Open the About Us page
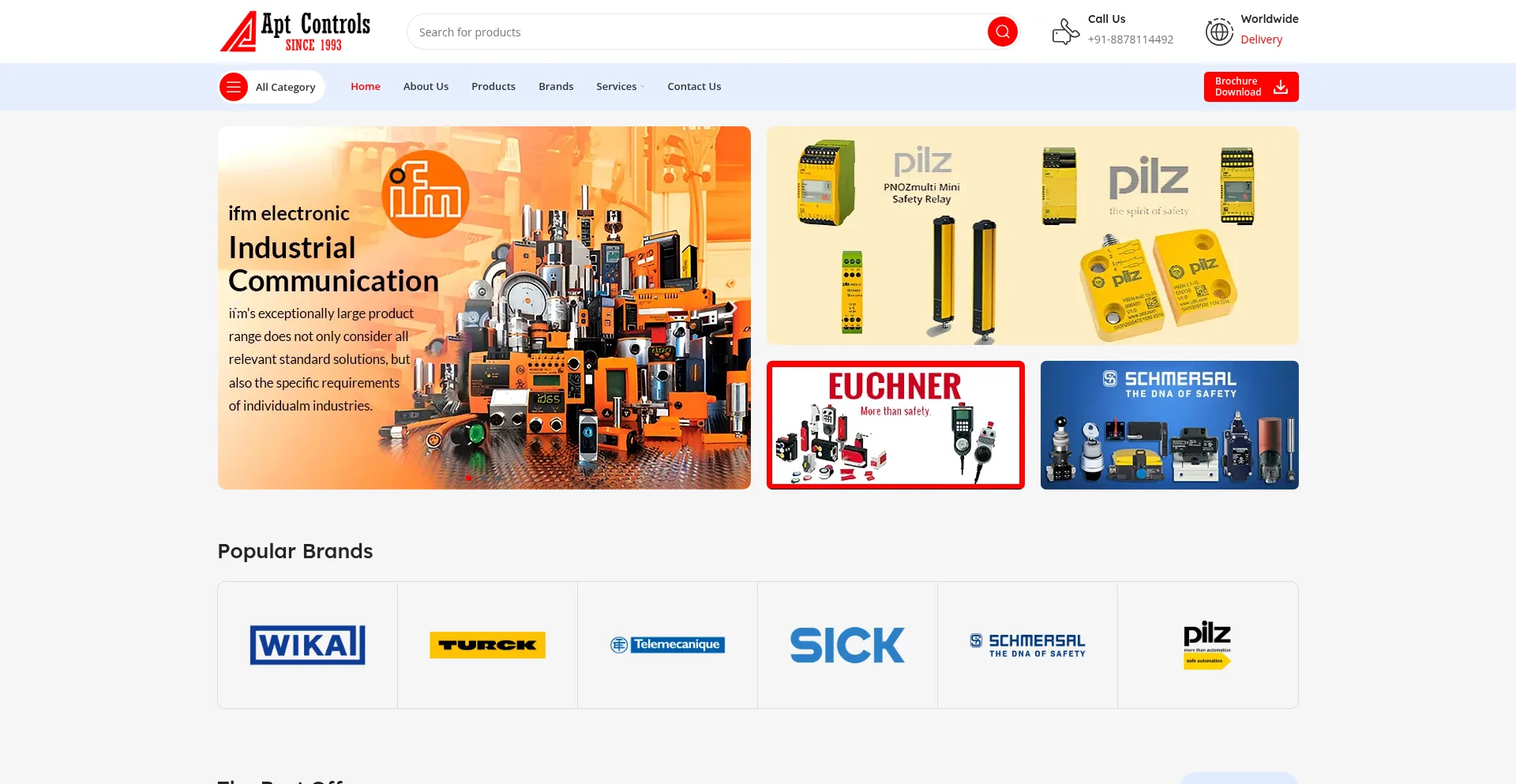The height and width of the screenshot is (784, 1516). pos(426,87)
